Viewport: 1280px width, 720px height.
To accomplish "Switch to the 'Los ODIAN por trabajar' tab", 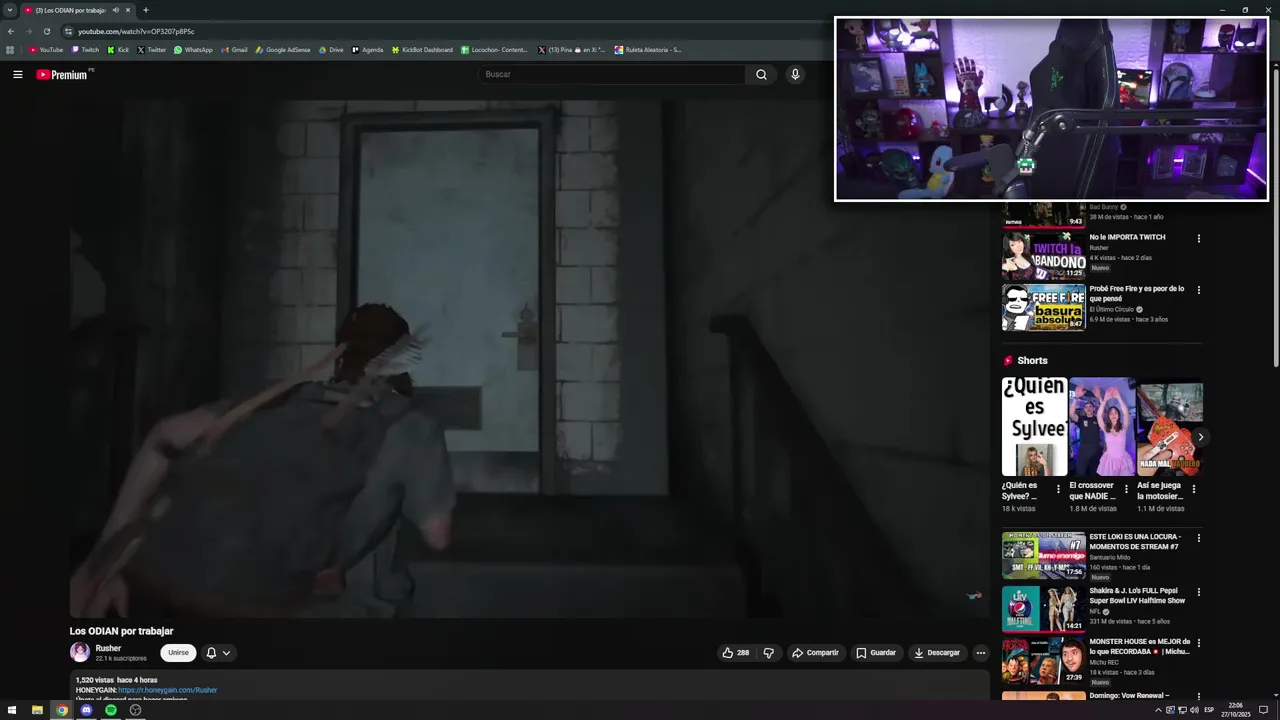I will coord(69,10).
